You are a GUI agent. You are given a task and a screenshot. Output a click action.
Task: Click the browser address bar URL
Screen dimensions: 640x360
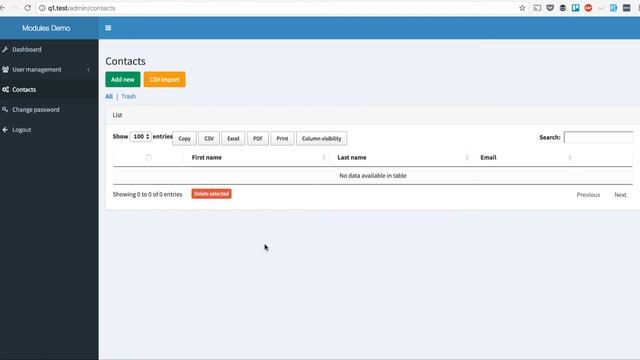82,8
